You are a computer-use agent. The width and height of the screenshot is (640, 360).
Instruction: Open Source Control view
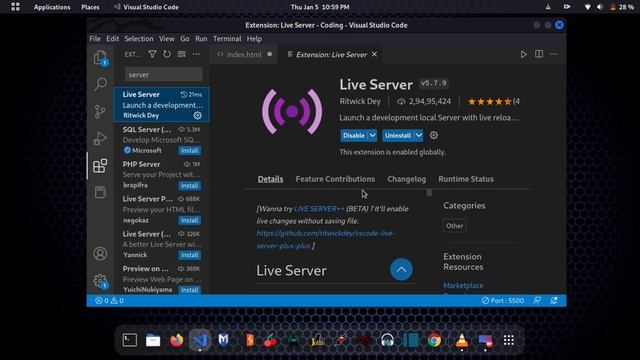tap(100, 111)
